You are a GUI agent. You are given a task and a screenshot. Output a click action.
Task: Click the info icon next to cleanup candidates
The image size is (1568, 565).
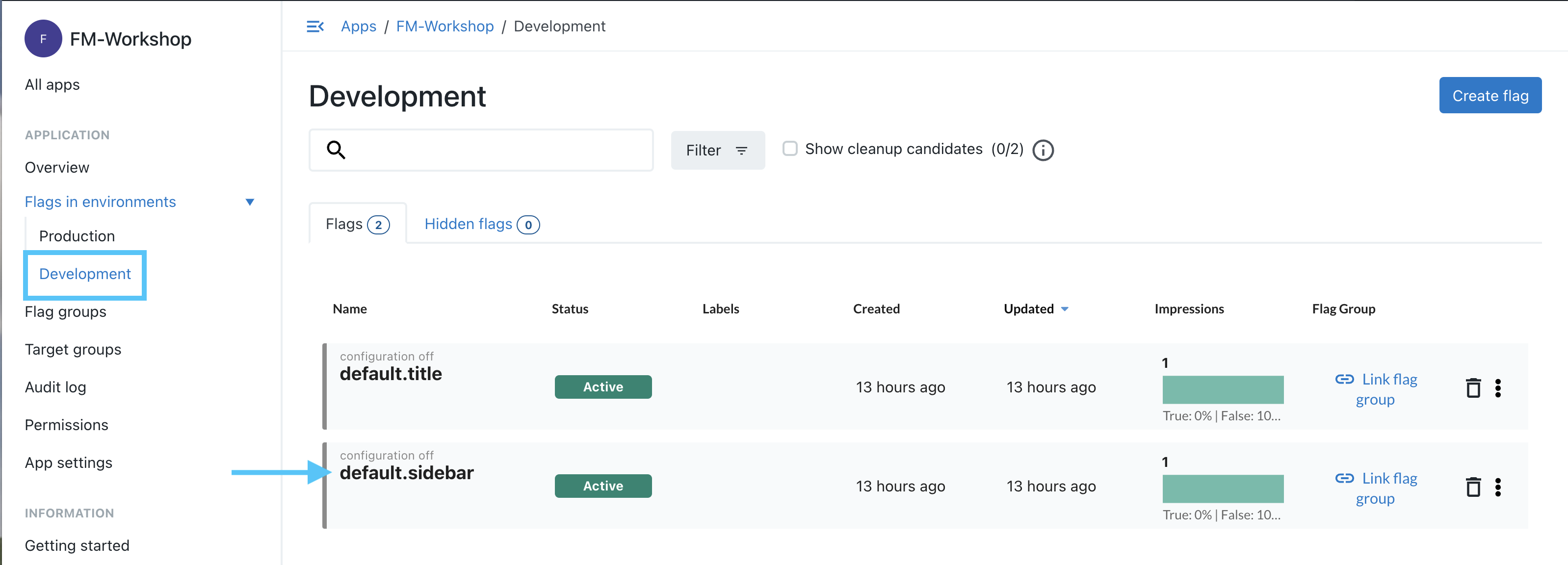coord(1043,150)
